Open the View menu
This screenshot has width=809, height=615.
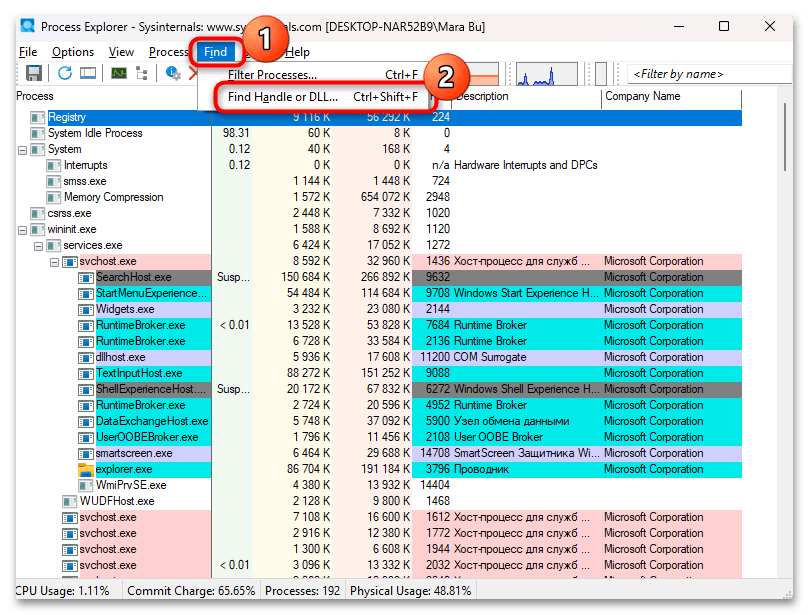click(x=121, y=52)
